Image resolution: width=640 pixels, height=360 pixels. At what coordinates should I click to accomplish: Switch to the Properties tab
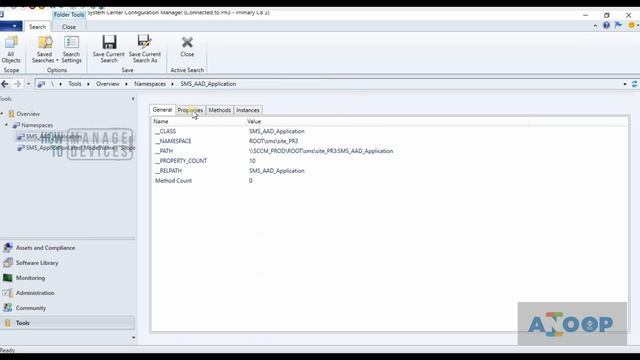(x=190, y=110)
